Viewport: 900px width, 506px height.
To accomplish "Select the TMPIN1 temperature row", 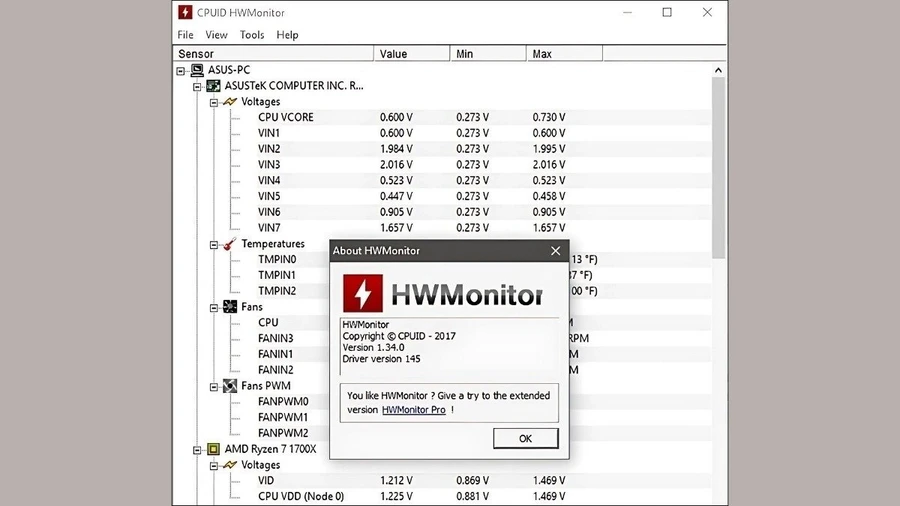I will point(277,275).
